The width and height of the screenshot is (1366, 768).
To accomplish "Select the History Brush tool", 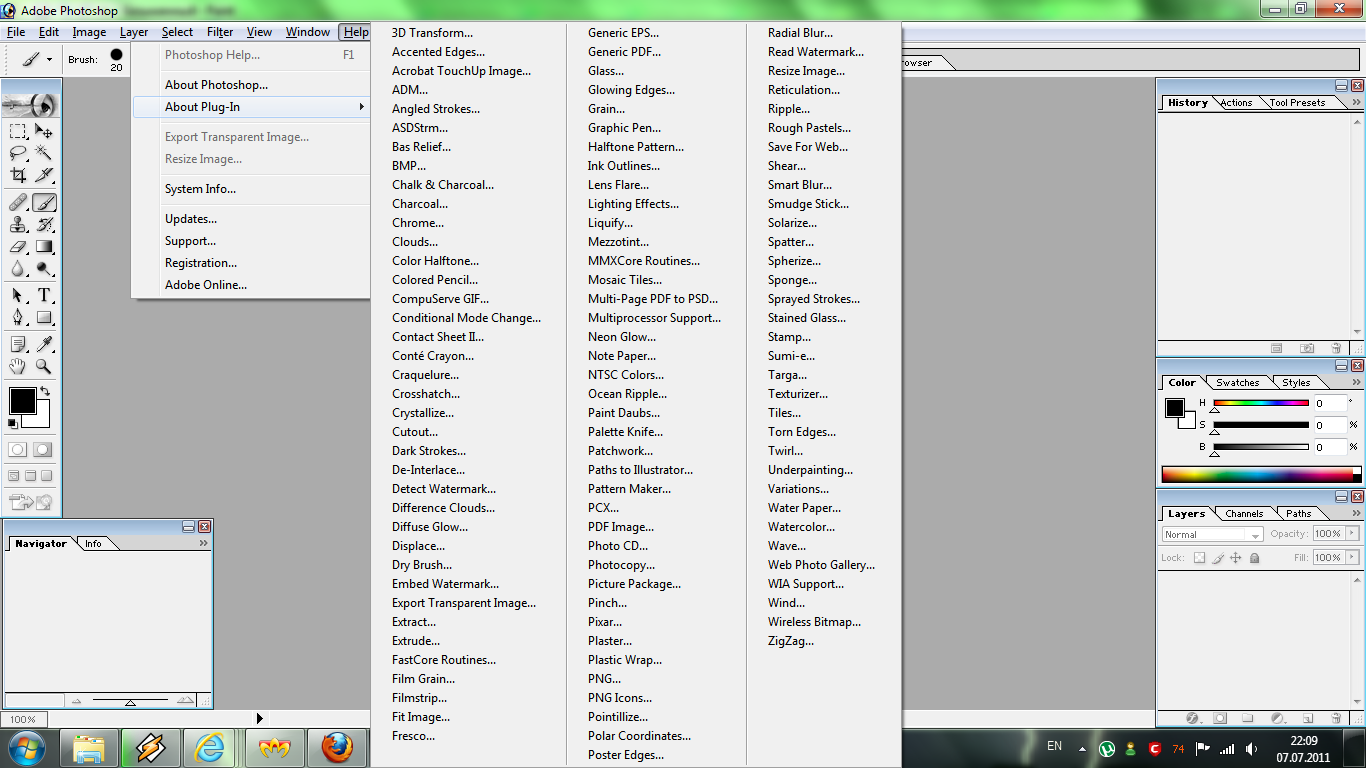I will point(44,225).
